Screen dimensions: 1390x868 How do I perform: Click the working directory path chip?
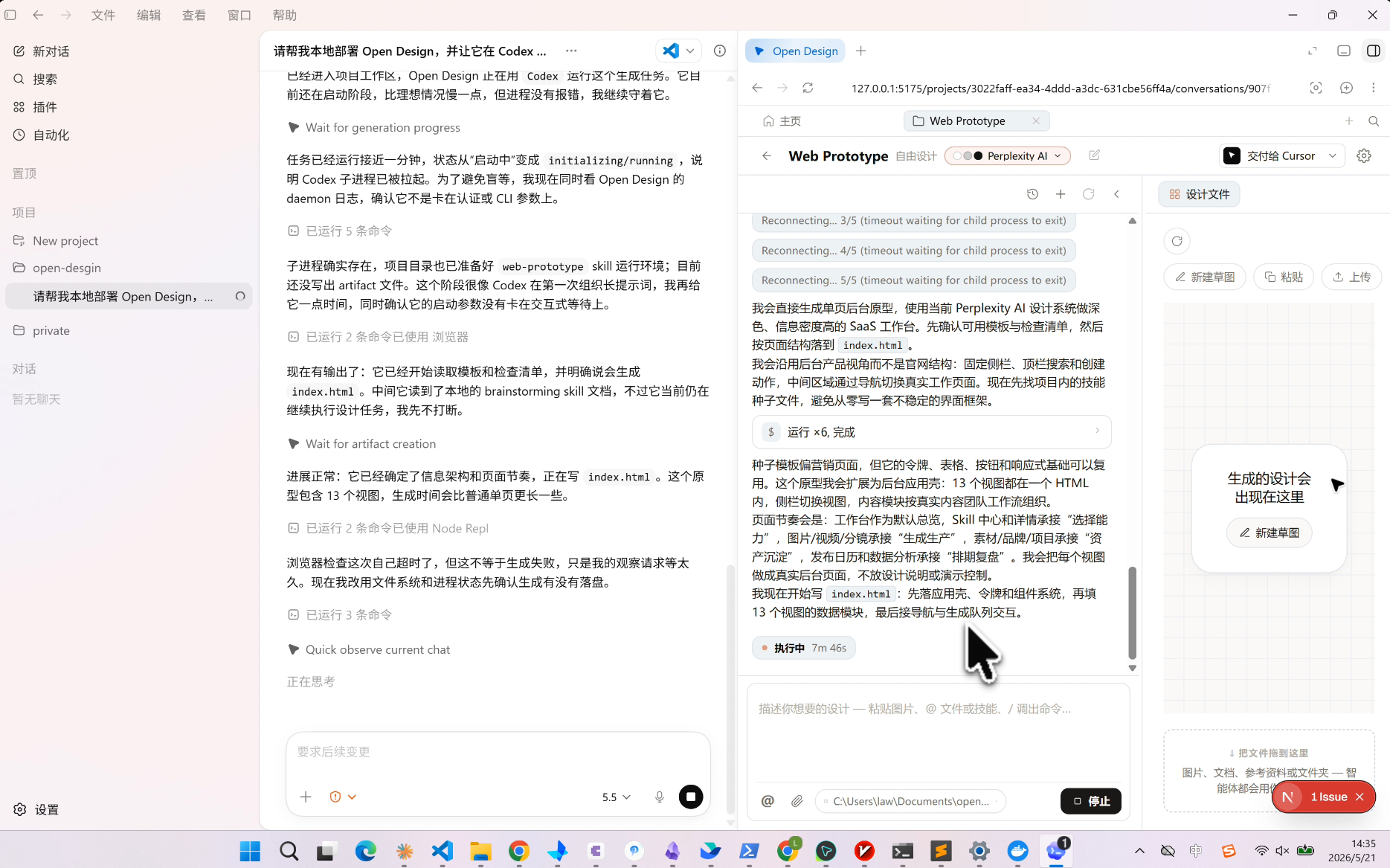click(910, 801)
